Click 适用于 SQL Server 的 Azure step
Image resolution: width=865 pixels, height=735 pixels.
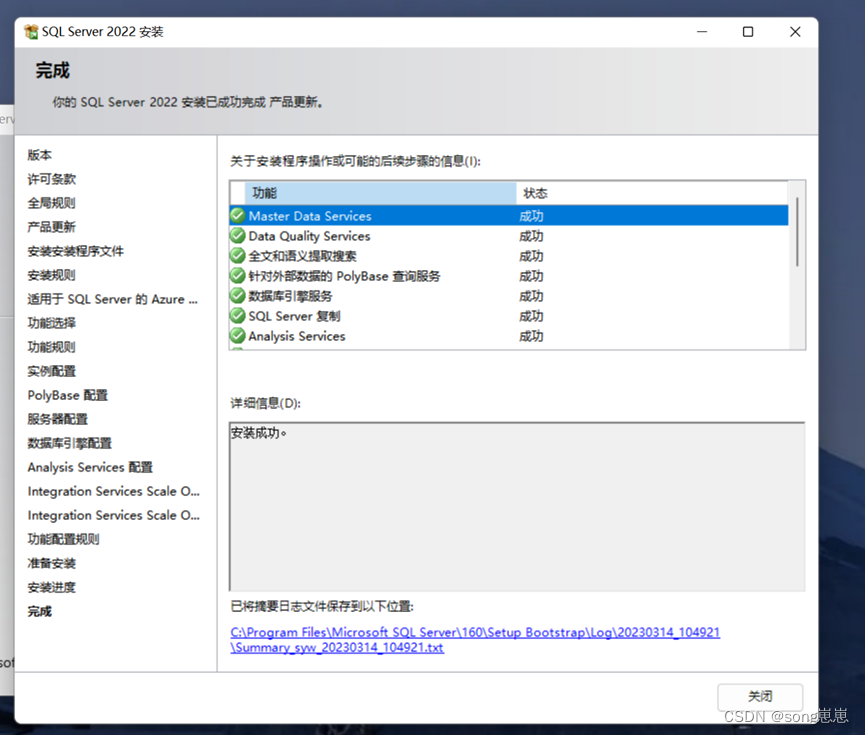pos(113,299)
